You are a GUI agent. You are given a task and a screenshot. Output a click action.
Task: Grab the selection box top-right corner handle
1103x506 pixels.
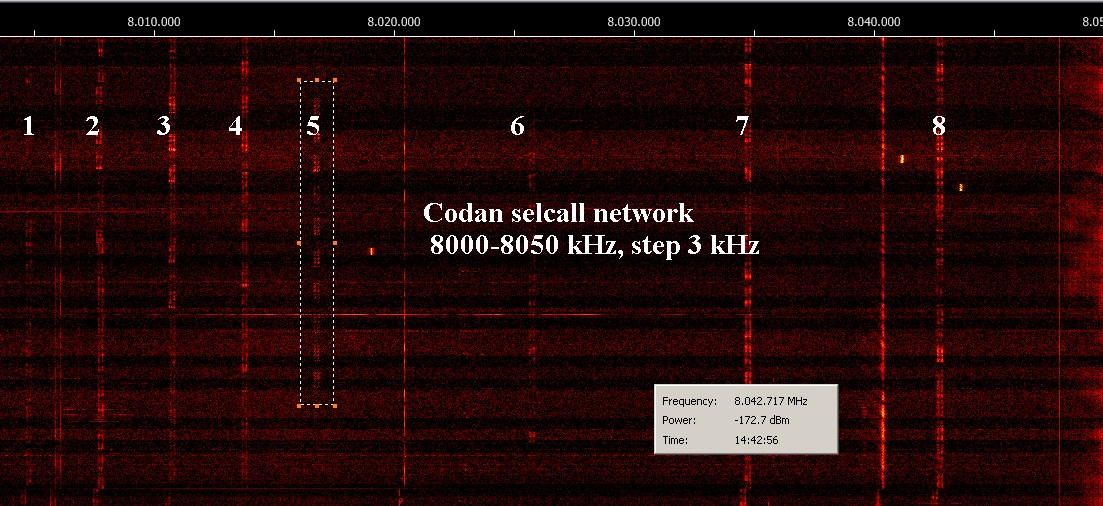click(335, 80)
